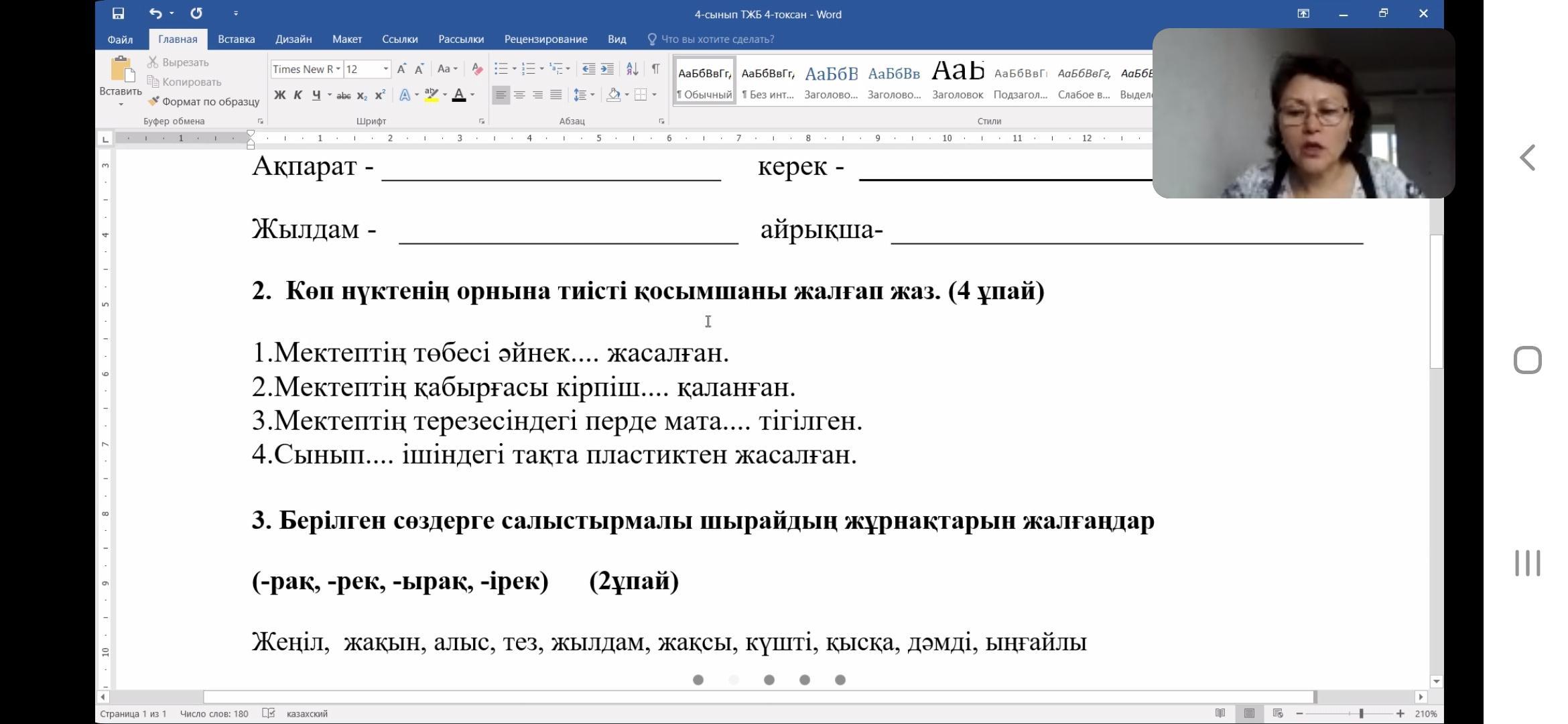
Task: Click the Sort icon in the paragraph group
Action: [x=632, y=69]
